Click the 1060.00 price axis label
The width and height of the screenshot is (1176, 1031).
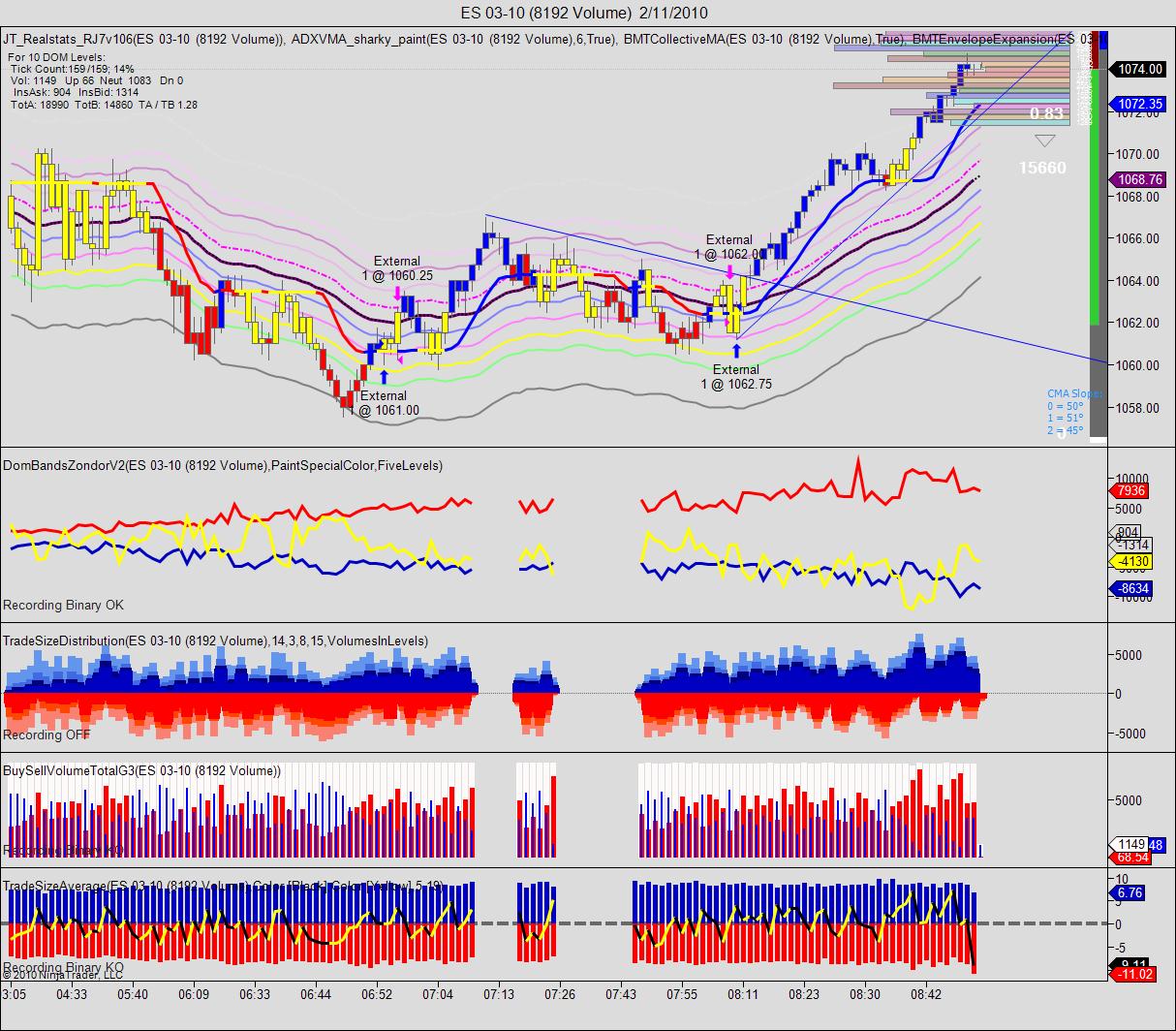point(1137,365)
